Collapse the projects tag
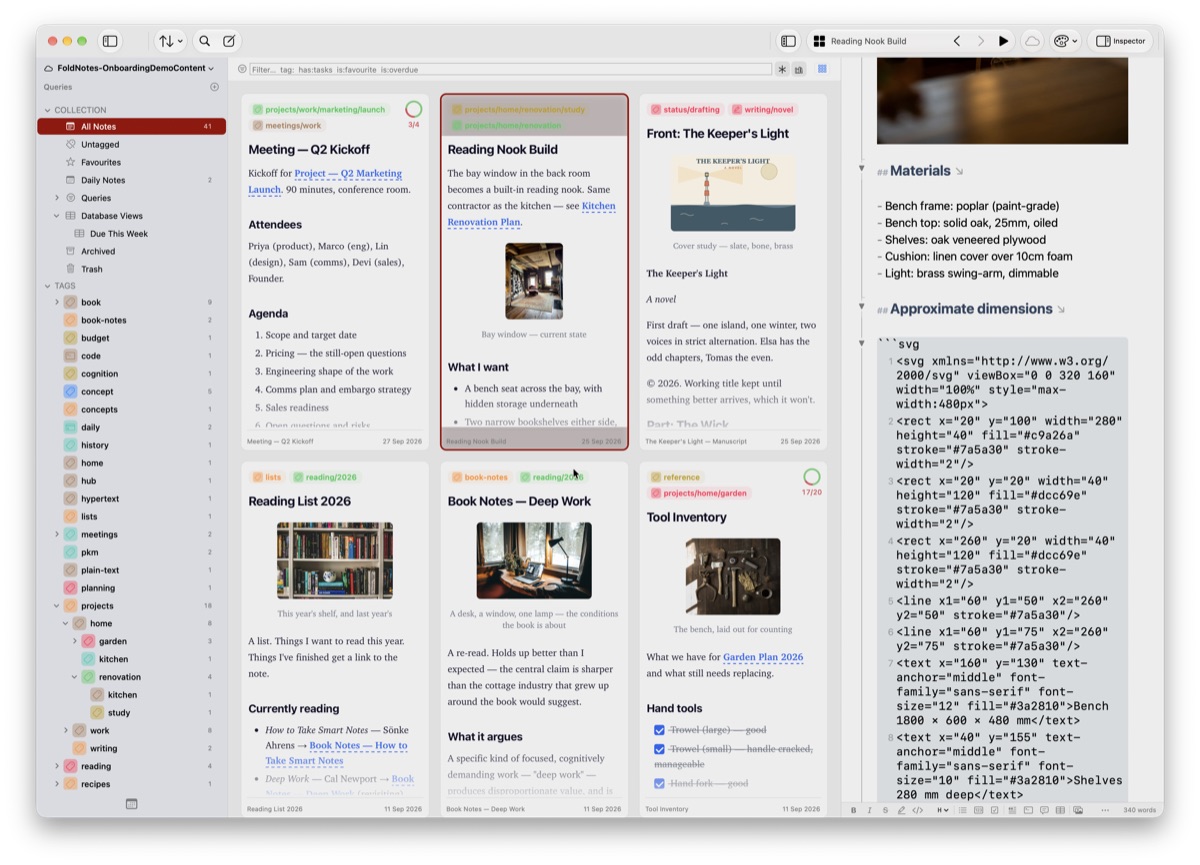The width and height of the screenshot is (1200, 865). point(57,606)
